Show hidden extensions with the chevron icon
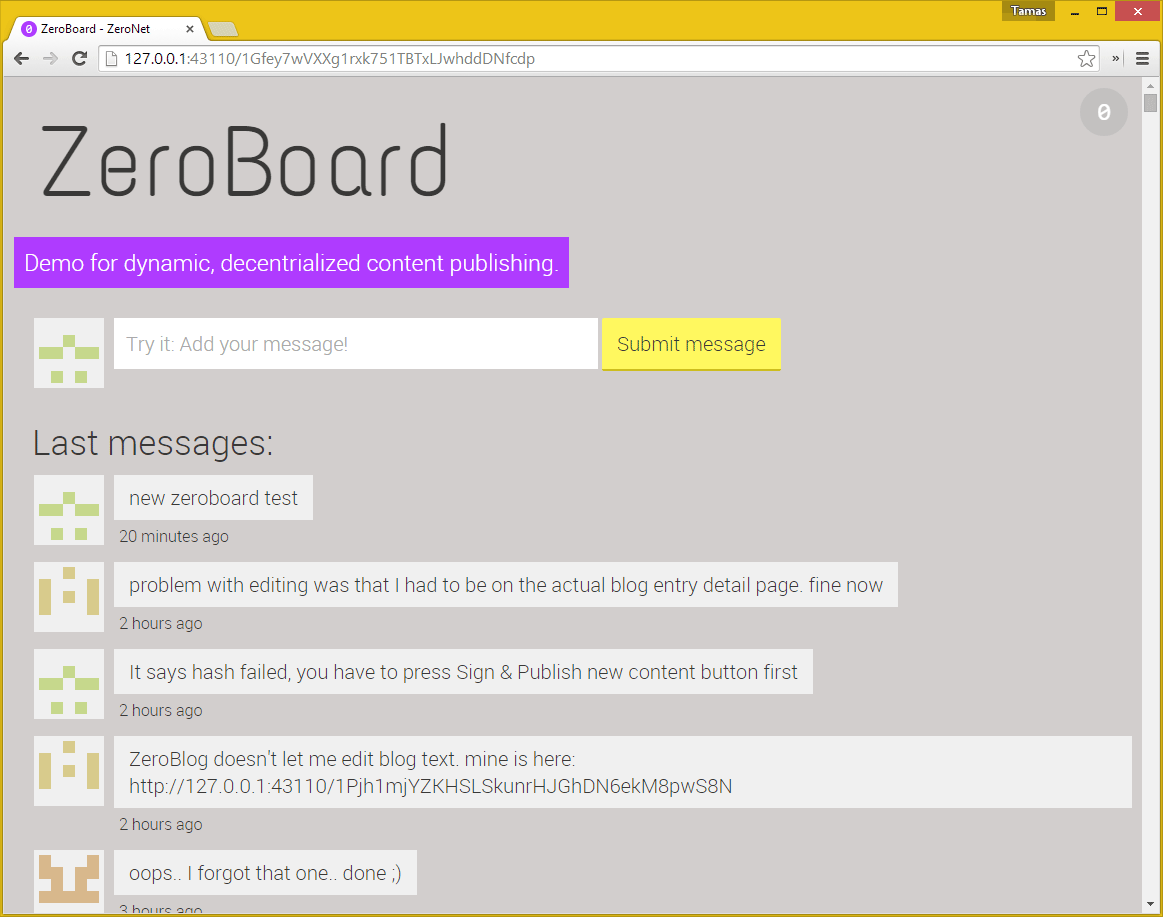The height and width of the screenshot is (917, 1163). [x=1116, y=59]
